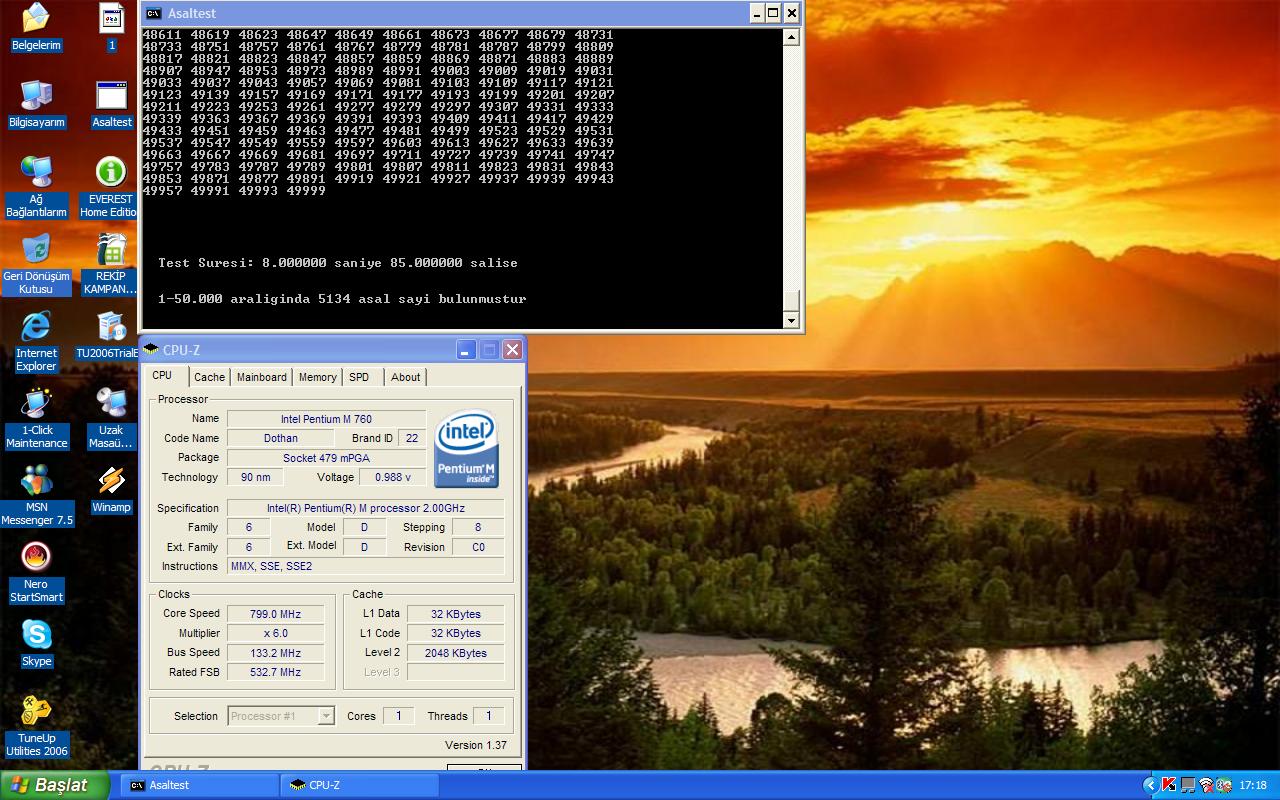
Task: Click the '0.988 v' voltage value
Action: (393, 477)
